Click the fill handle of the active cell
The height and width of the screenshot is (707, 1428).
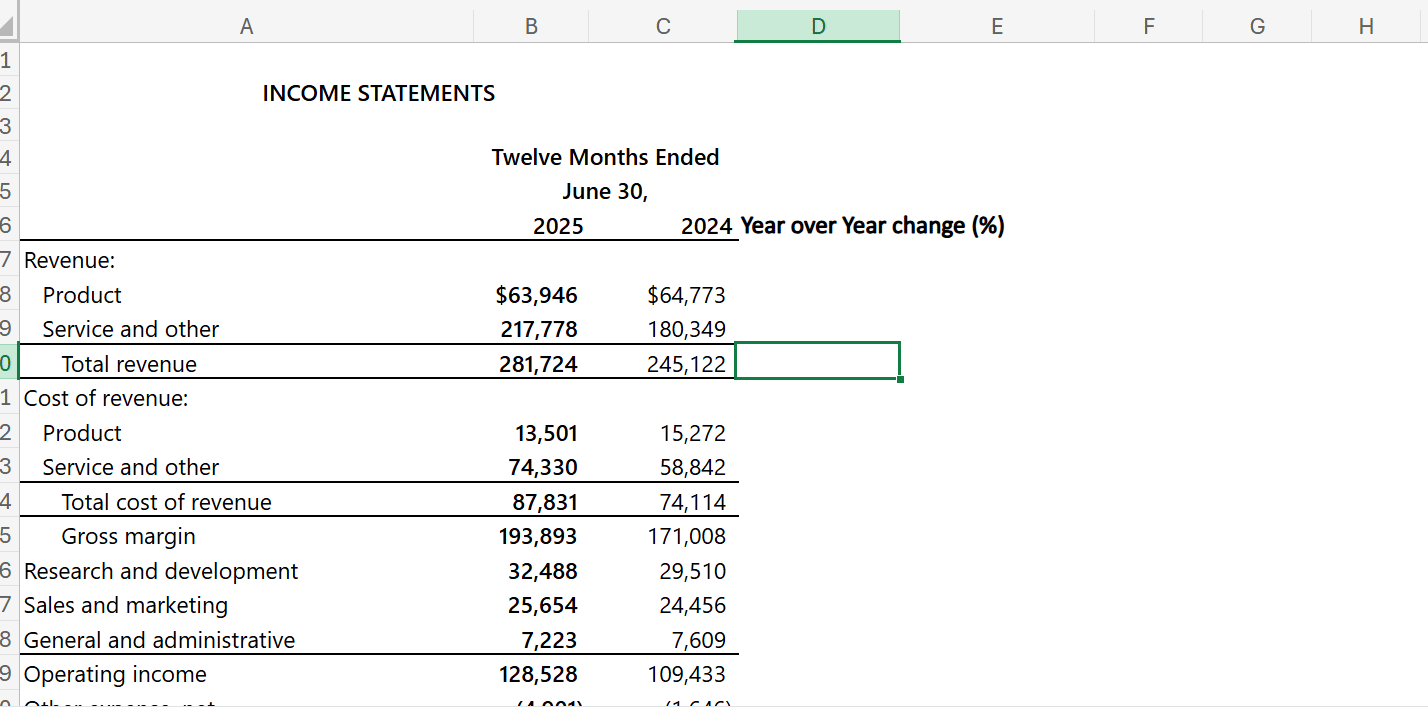[899, 381]
